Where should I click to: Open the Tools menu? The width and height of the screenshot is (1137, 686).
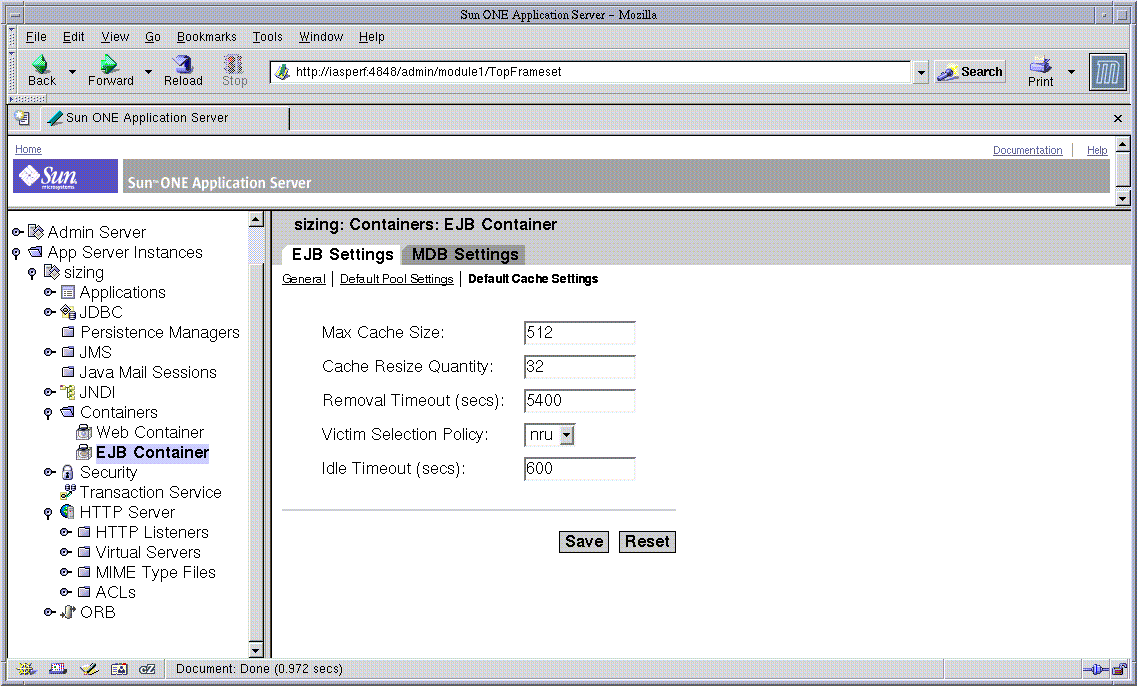coord(267,37)
